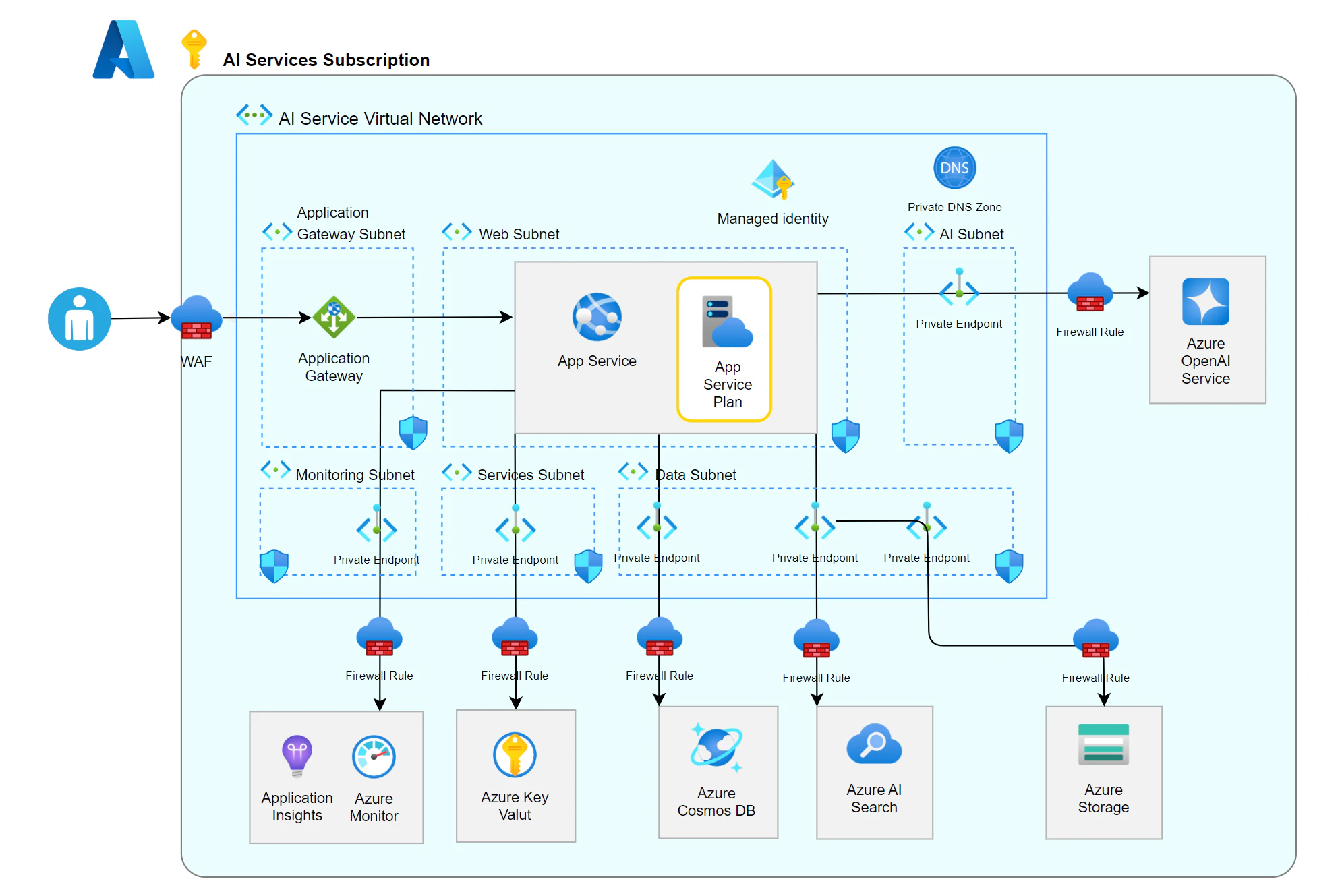Select the WAF firewall cloud icon

click(196, 317)
